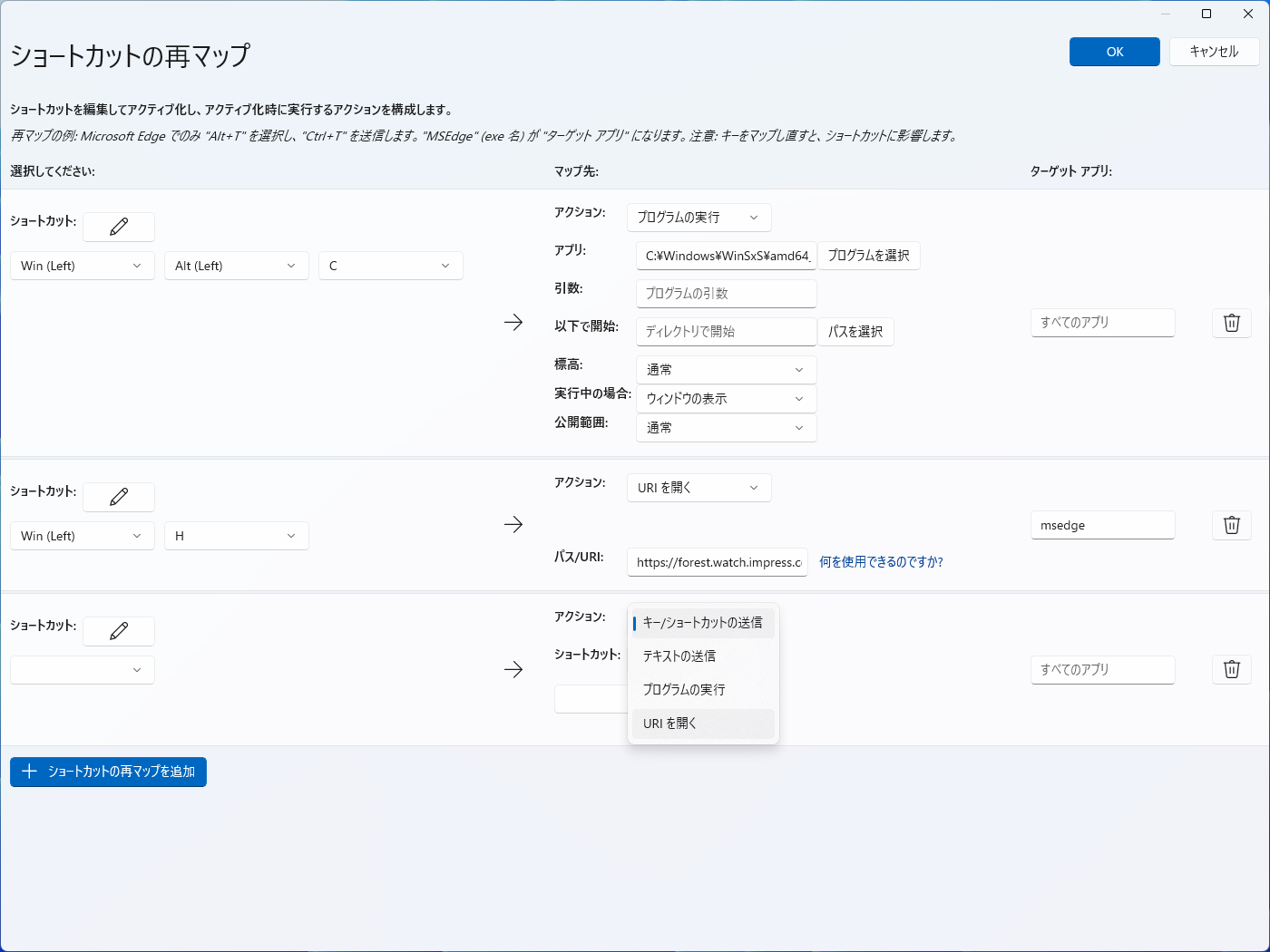Screen dimensions: 1270x952
Task: Click the pencil edit icon in the empty third shortcut row
Action: pyautogui.click(x=119, y=631)
